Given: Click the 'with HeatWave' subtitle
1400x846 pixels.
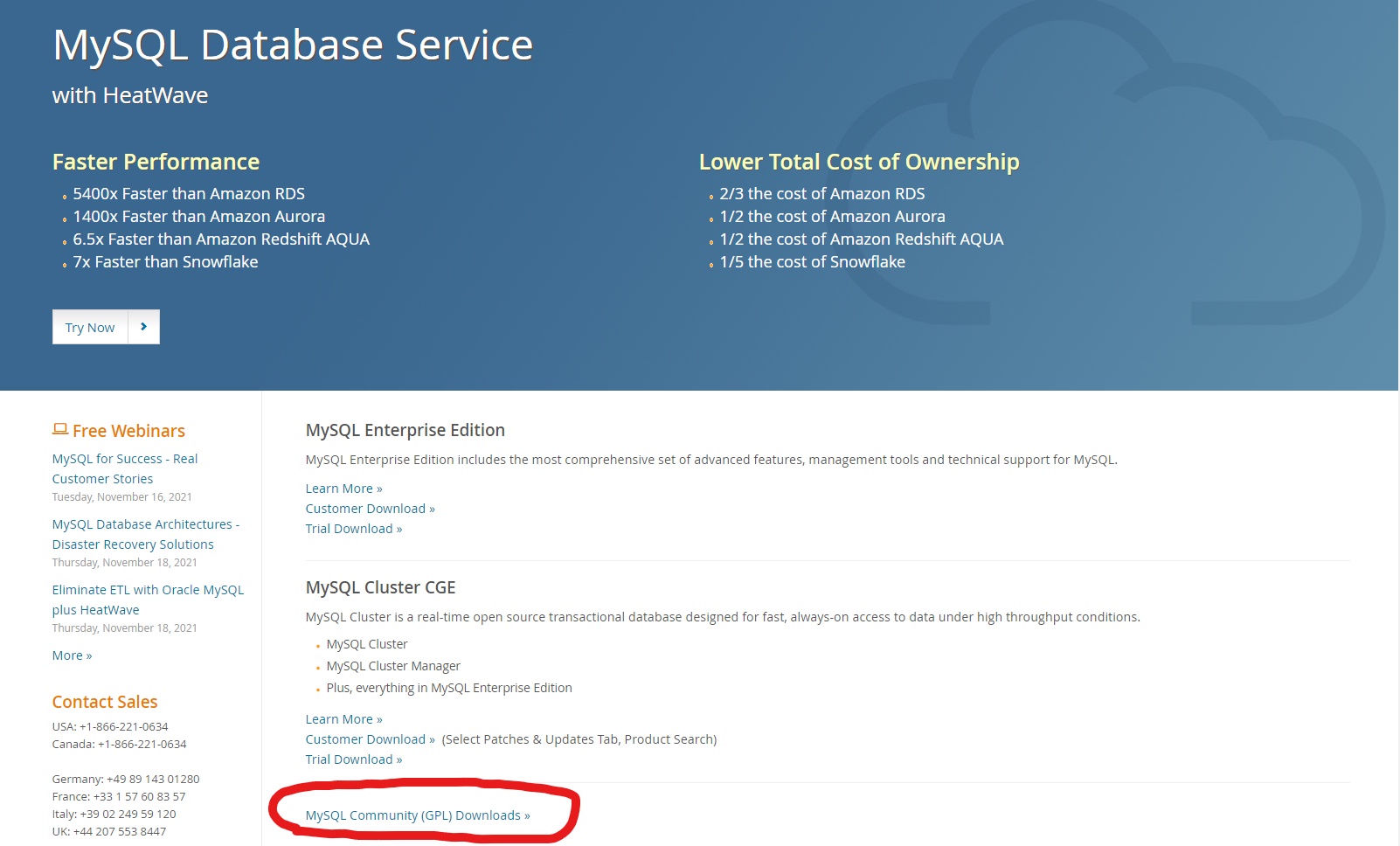Looking at the screenshot, I should coord(130,95).
